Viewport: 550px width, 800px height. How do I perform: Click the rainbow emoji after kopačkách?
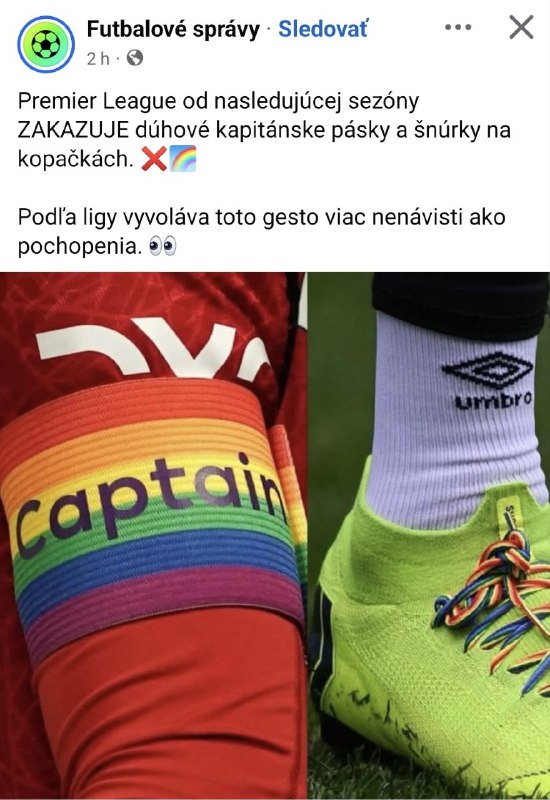click(183, 159)
